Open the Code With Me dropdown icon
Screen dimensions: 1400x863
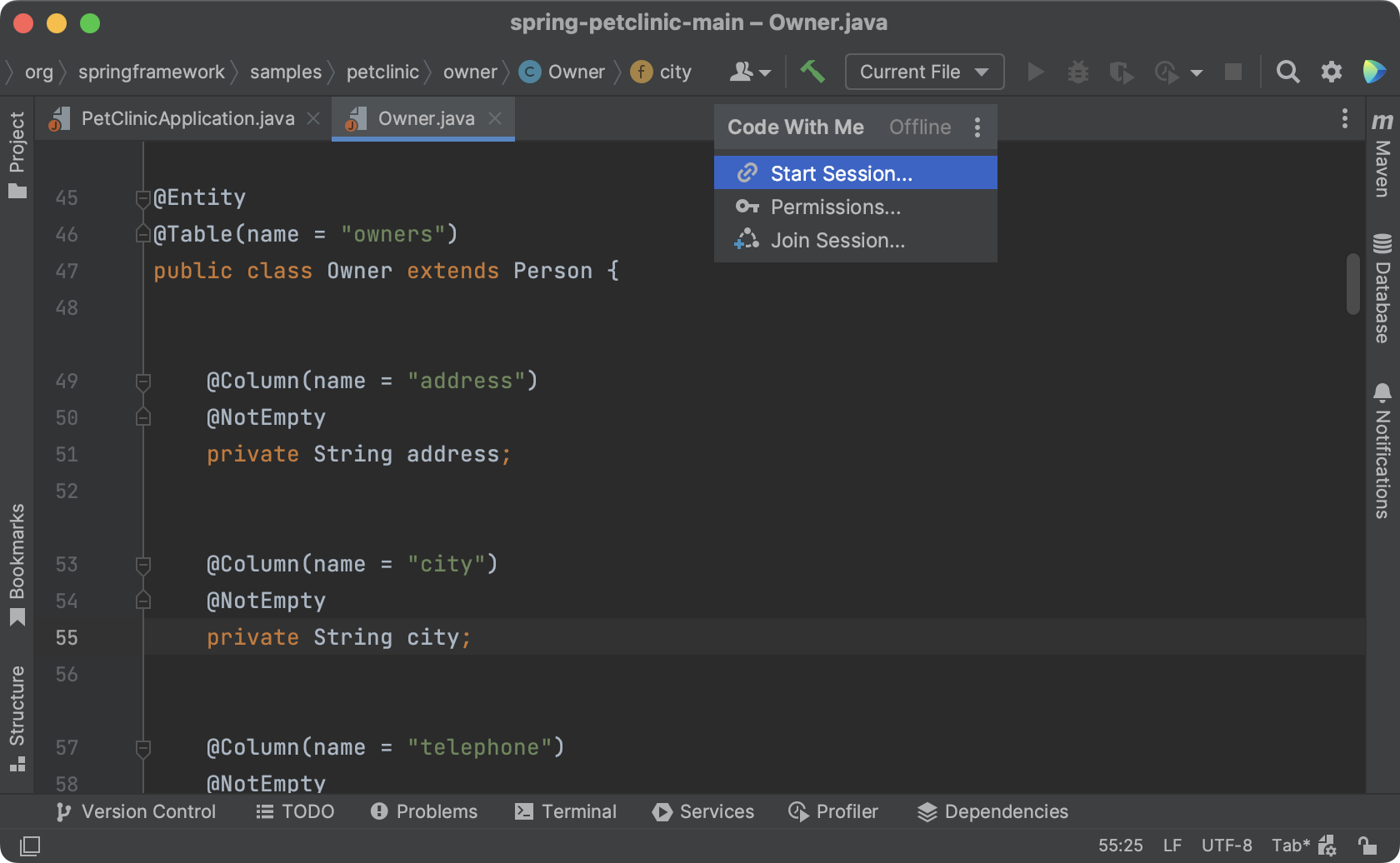pyautogui.click(x=750, y=72)
